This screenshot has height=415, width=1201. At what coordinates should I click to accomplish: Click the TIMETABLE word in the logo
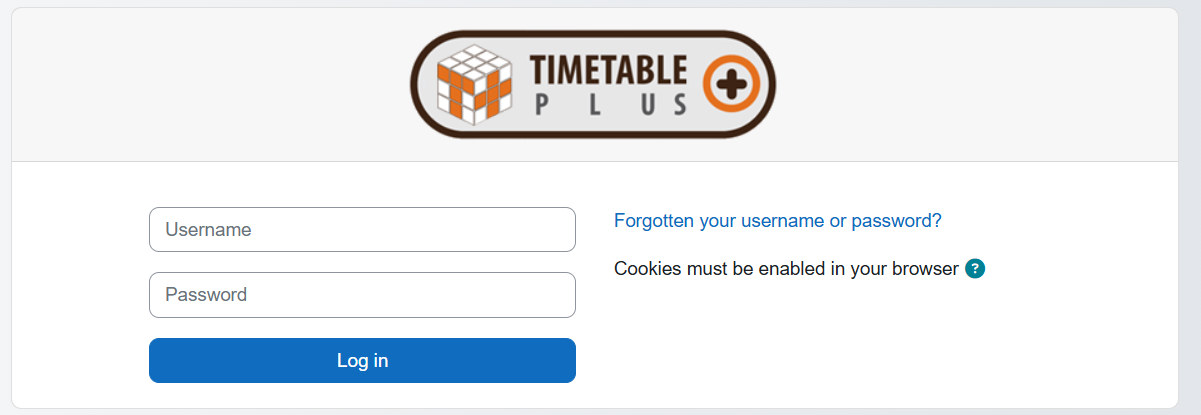click(x=607, y=68)
